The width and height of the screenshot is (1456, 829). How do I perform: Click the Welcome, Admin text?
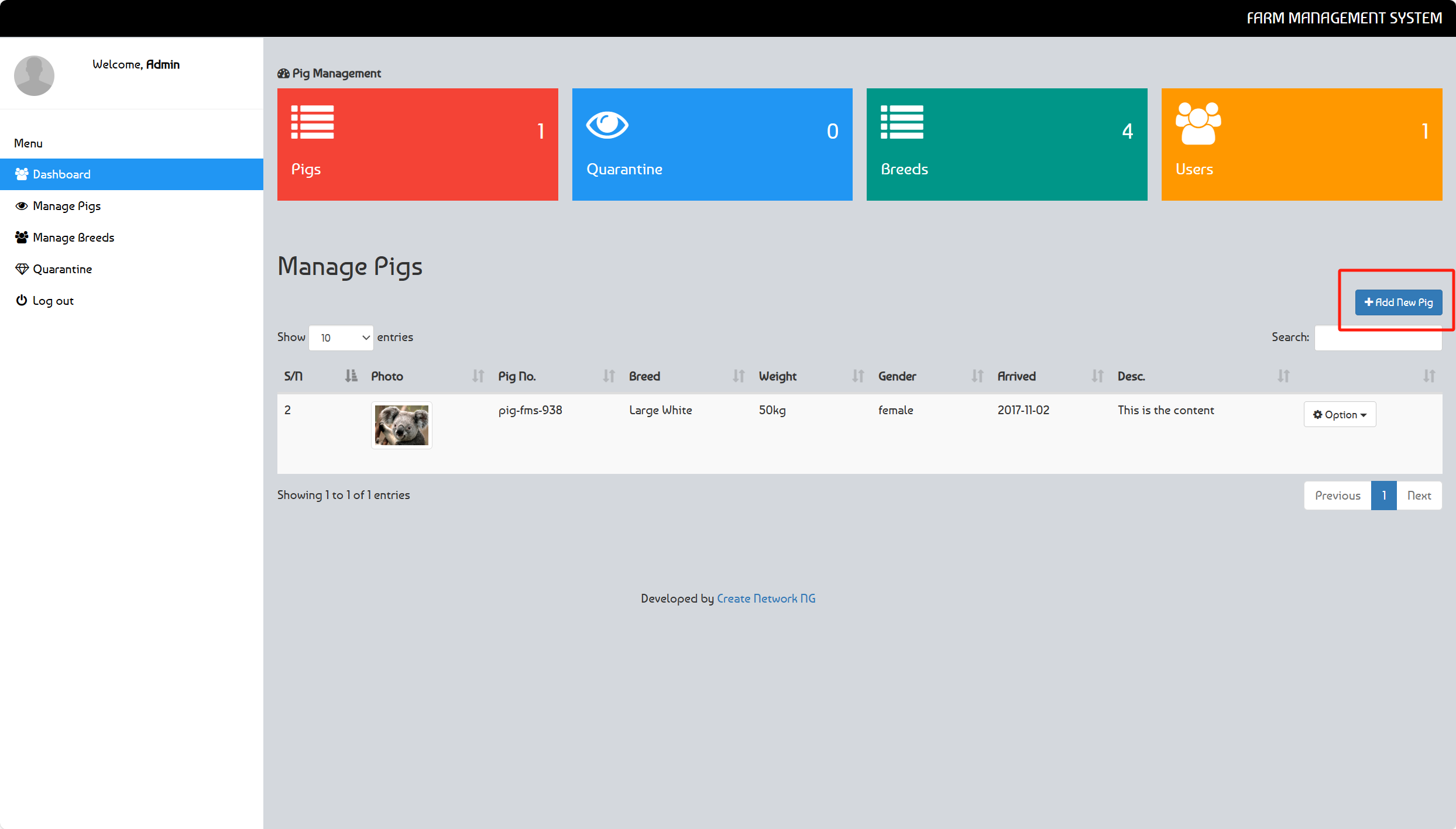pyautogui.click(x=136, y=64)
